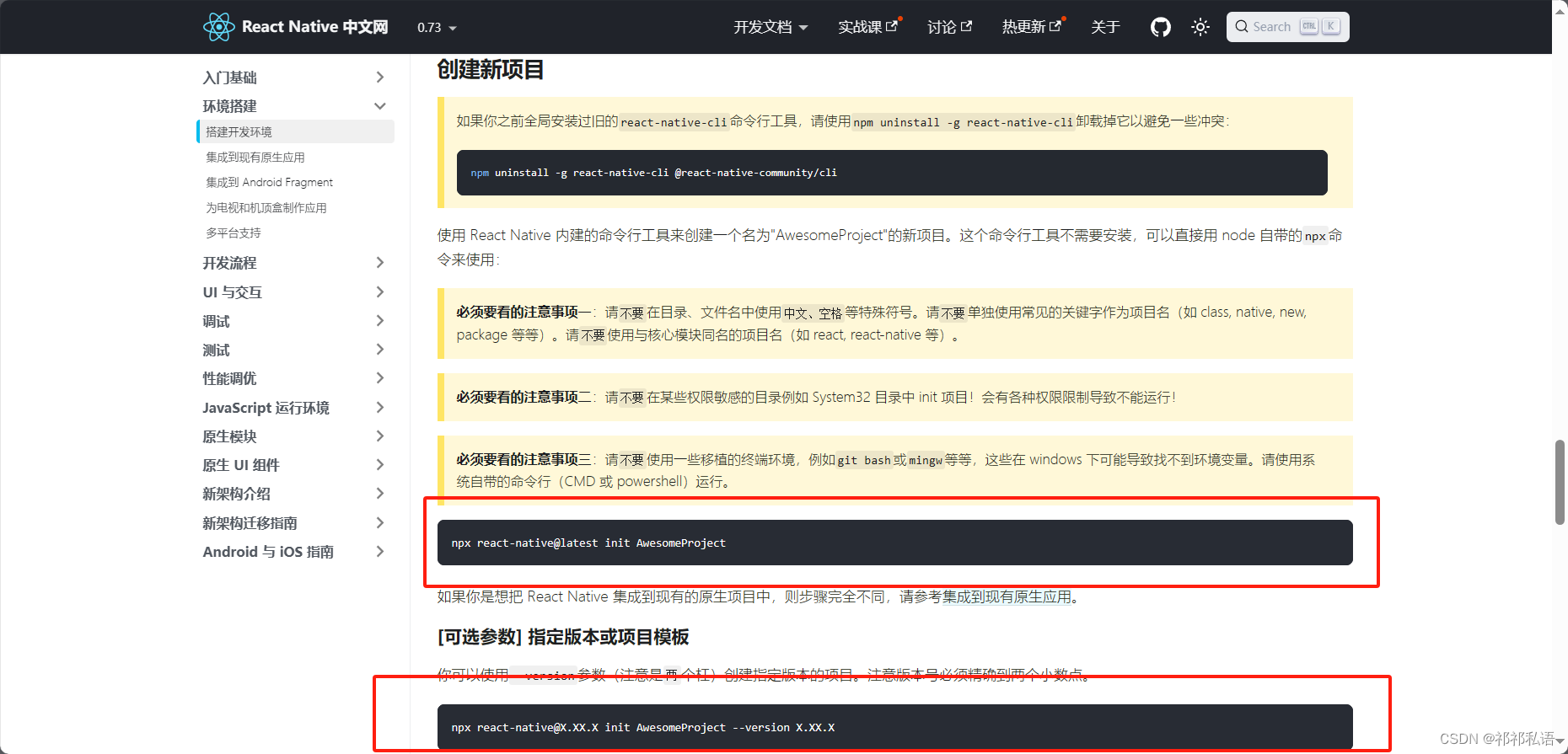Expand the 新架构介绍 section chevron
Viewport: 1568px width, 754px height.
coord(380,494)
